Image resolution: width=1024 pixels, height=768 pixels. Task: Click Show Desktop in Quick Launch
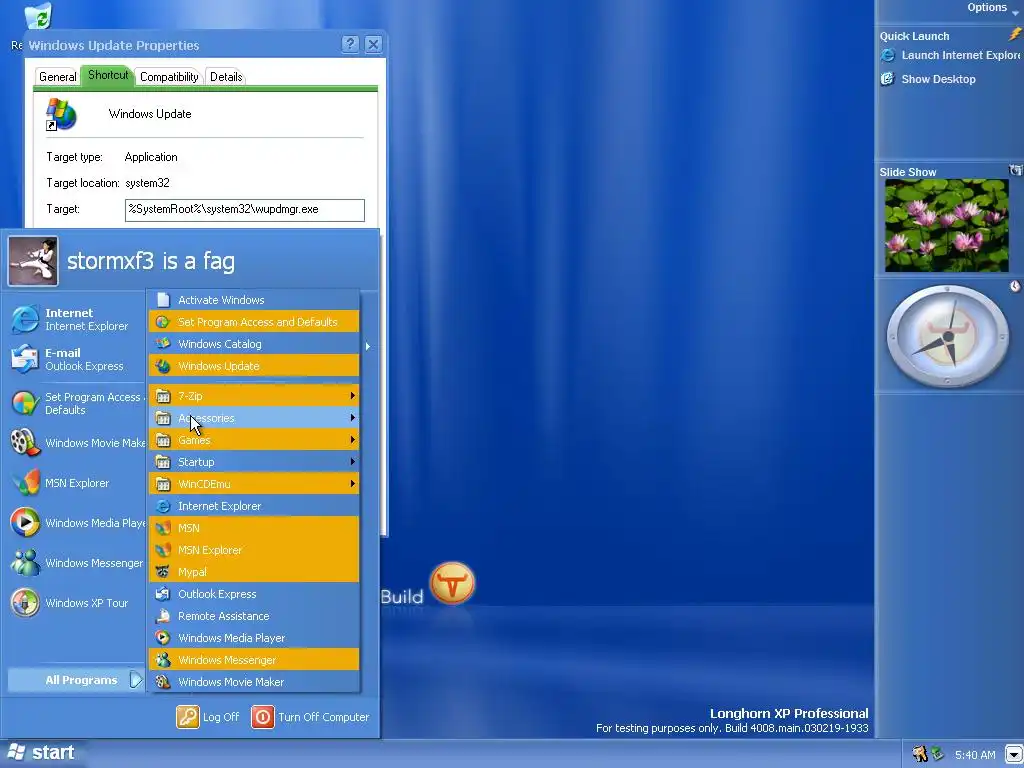point(928,79)
